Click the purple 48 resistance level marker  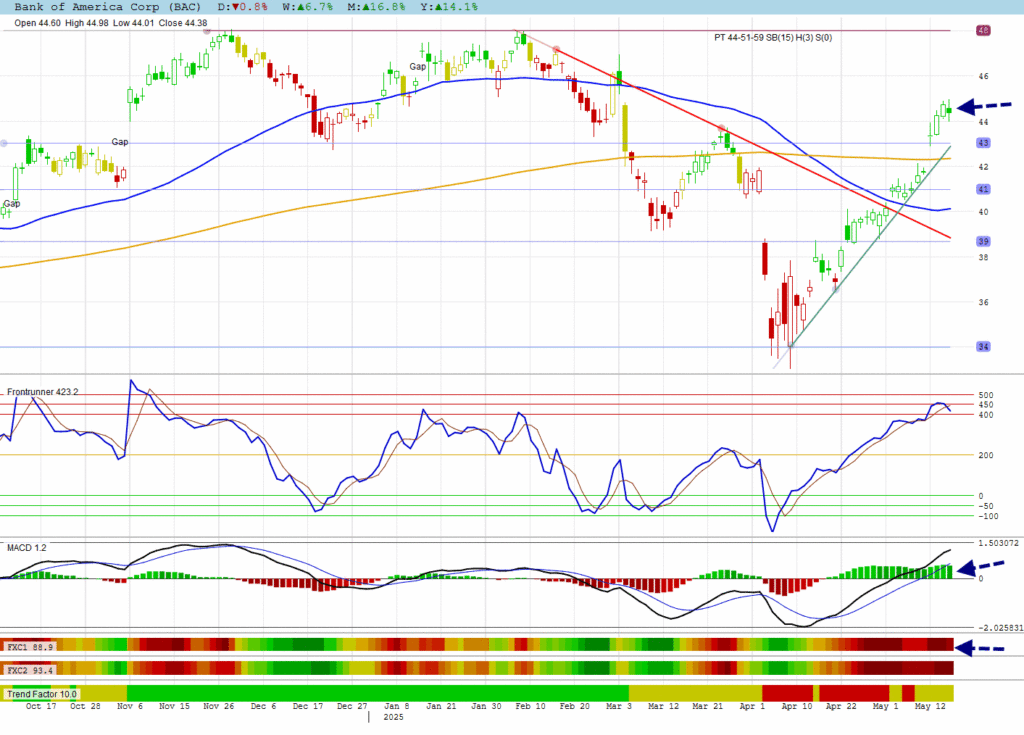(983, 30)
